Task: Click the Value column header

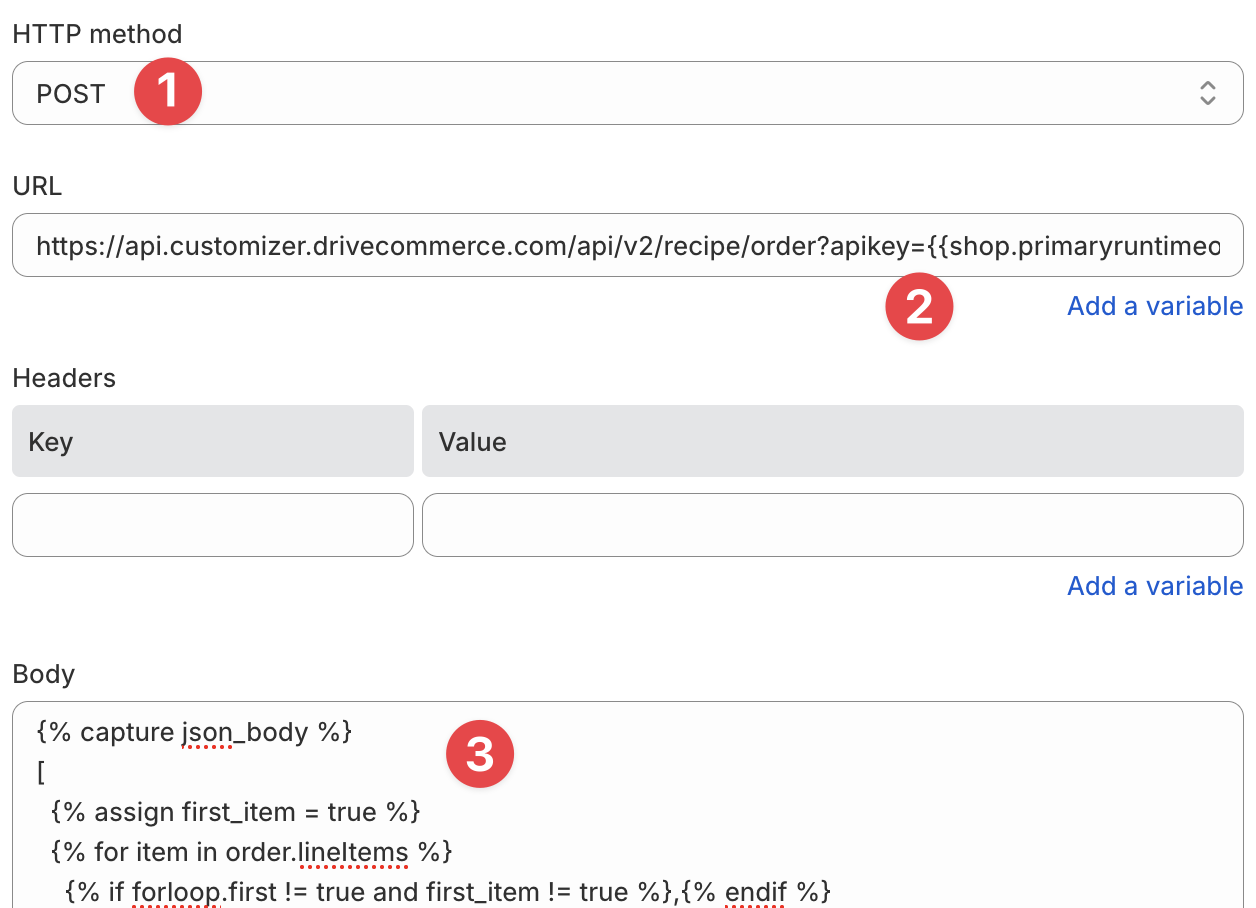Action: click(832, 441)
